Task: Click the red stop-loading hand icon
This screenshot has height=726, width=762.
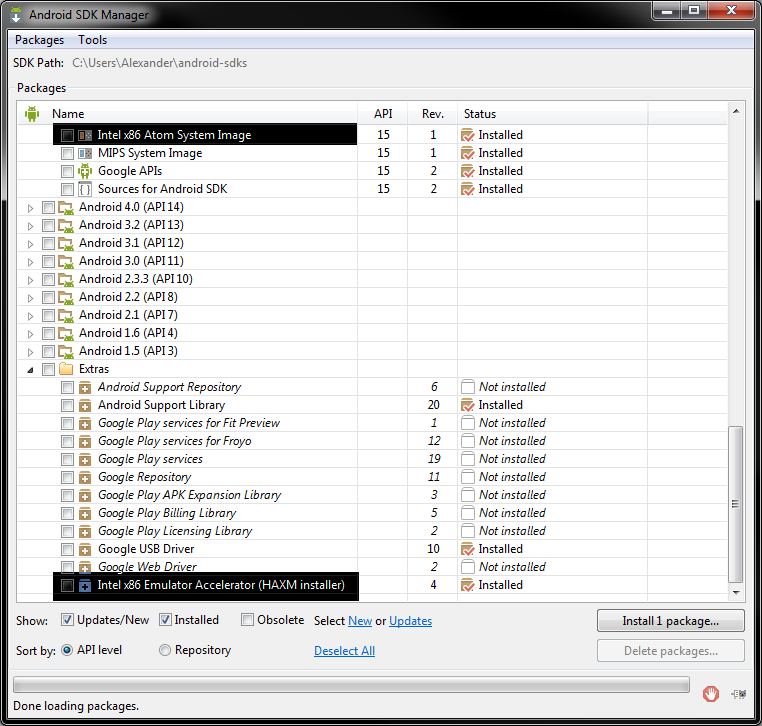Action: [710, 694]
